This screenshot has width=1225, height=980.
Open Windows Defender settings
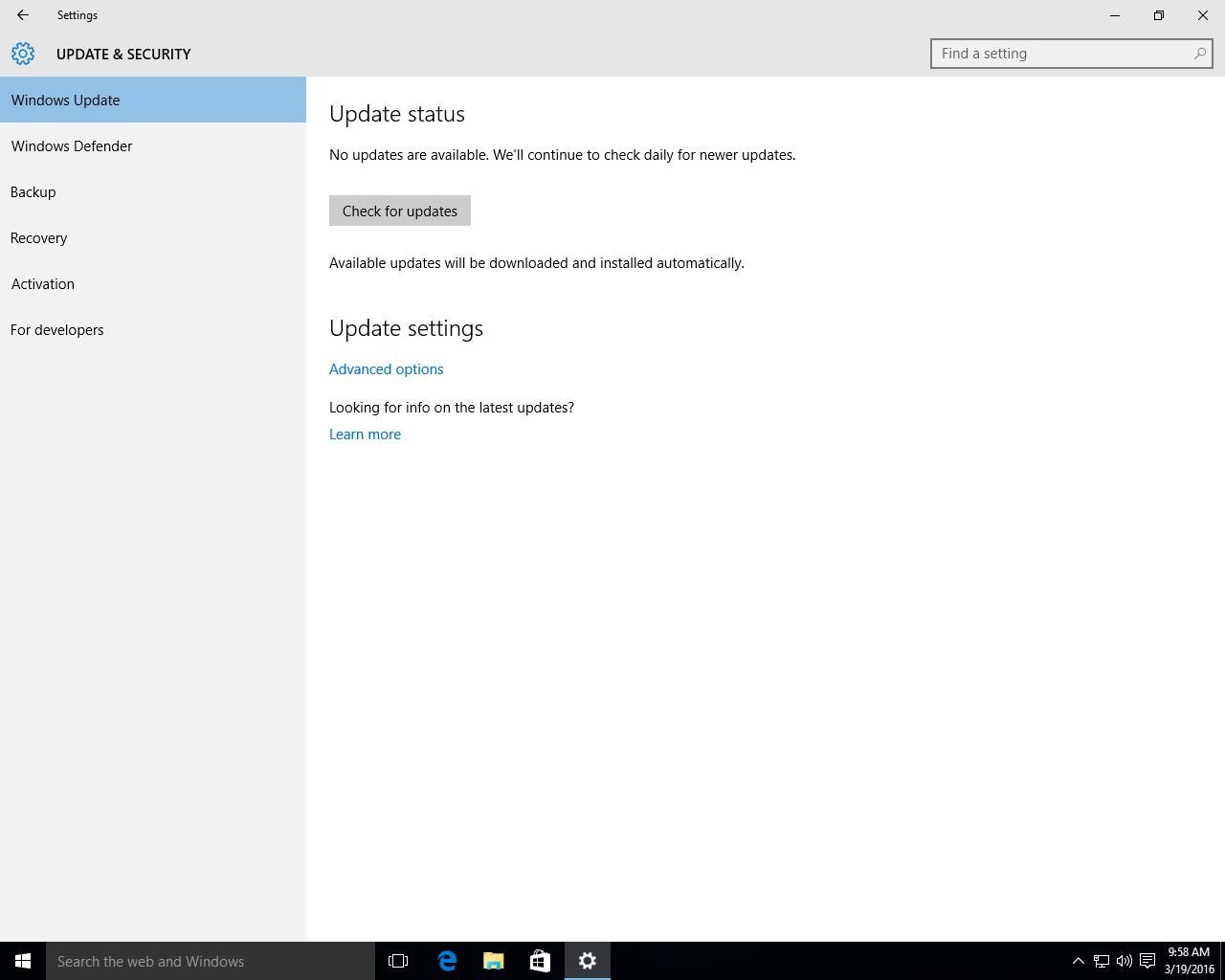[153, 145]
